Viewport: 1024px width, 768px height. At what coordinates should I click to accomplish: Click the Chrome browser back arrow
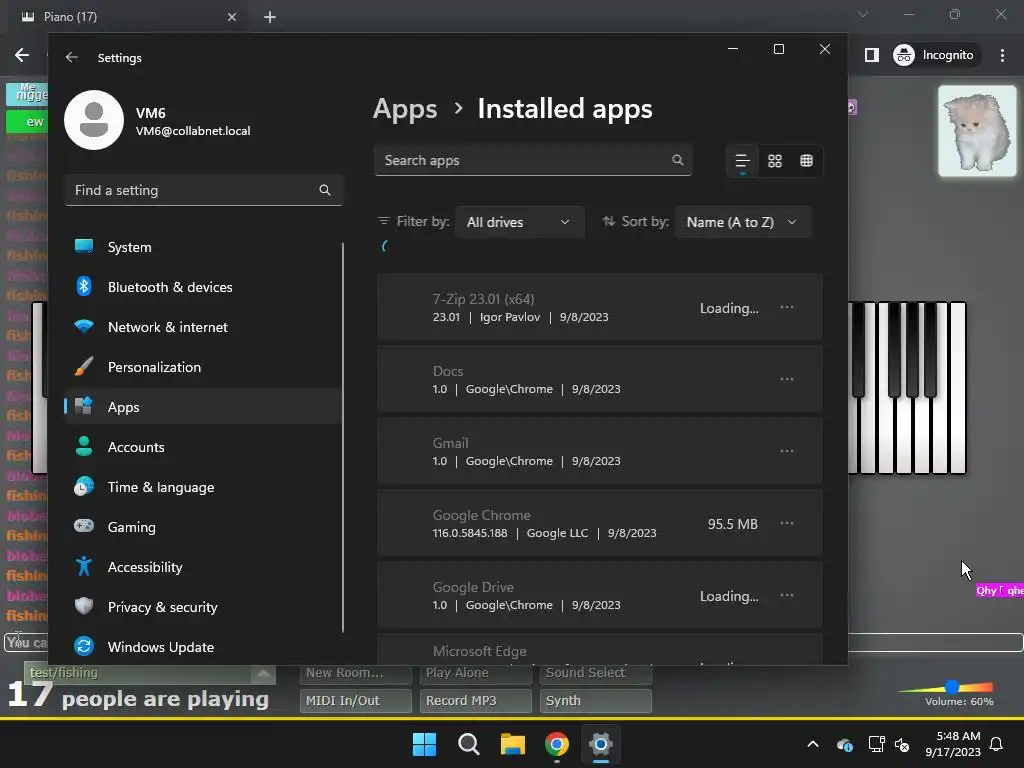pos(22,56)
